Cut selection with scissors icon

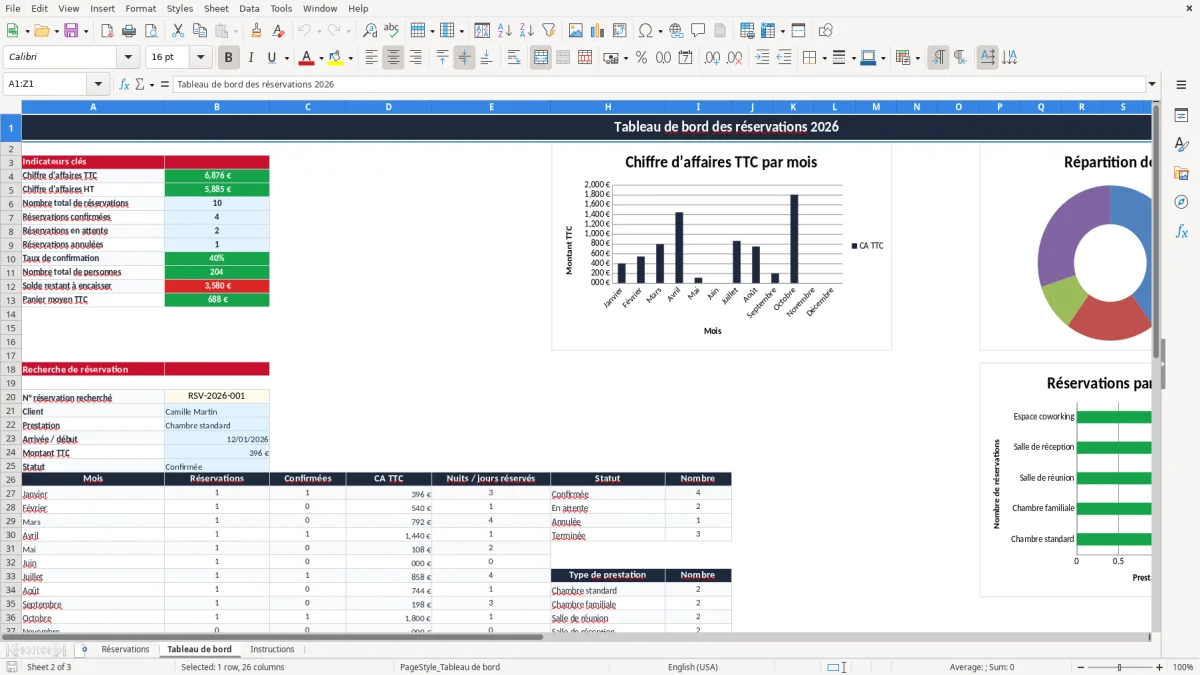[177, 31]
